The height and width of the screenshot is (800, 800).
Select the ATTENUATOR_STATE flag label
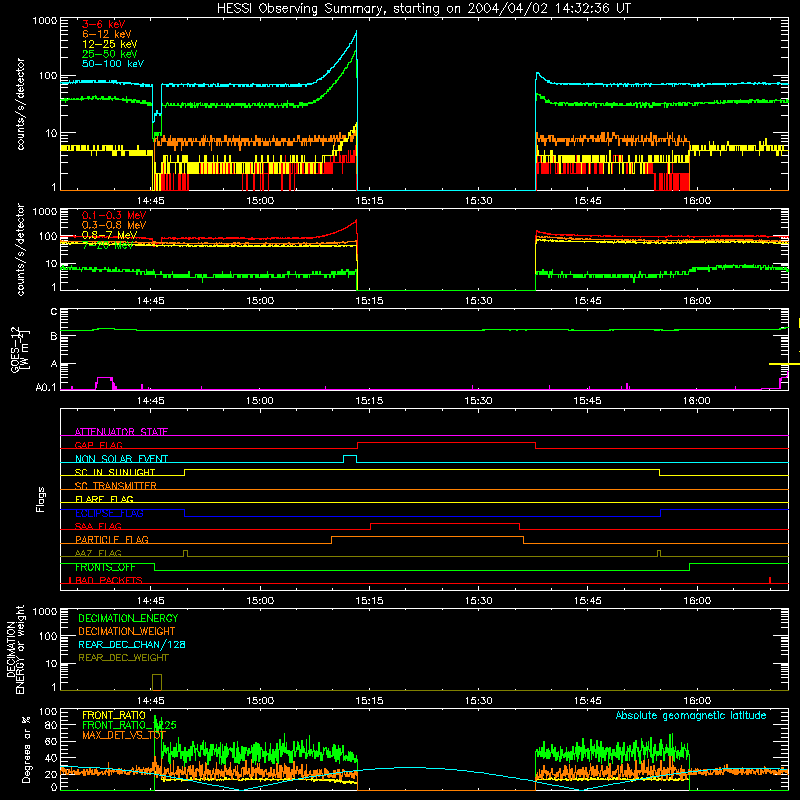[121, 432]
